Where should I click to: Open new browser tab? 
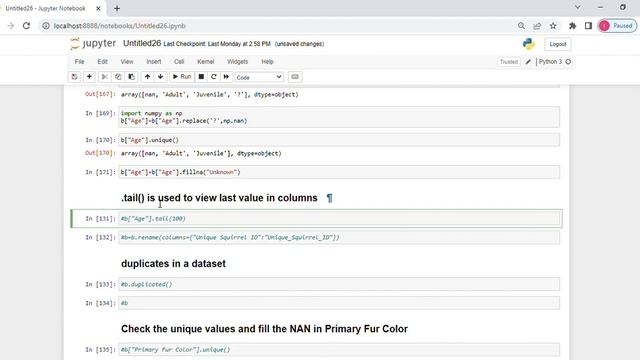point(117,8)
